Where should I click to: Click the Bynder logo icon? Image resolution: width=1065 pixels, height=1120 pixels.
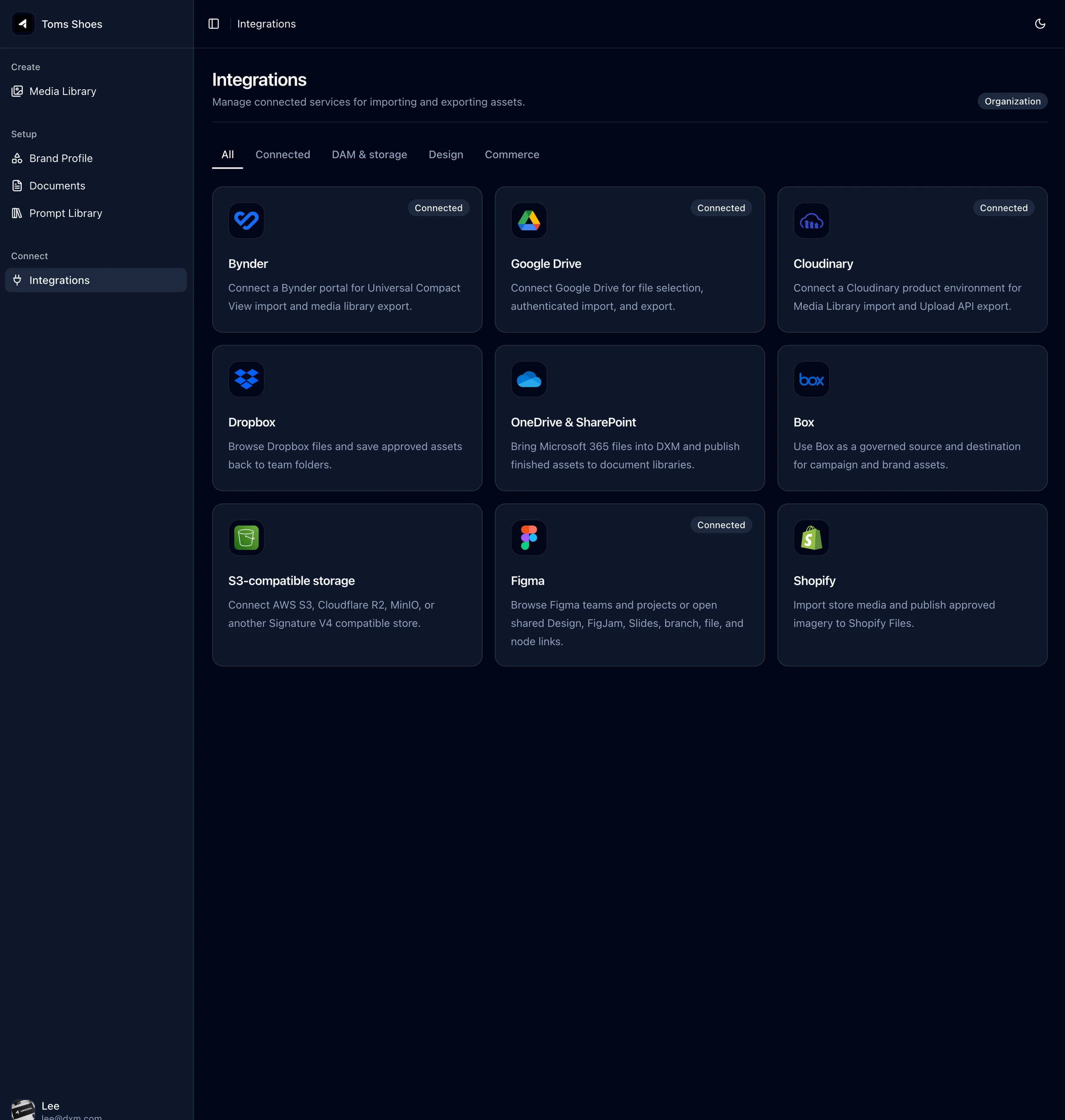click(246, 220)
